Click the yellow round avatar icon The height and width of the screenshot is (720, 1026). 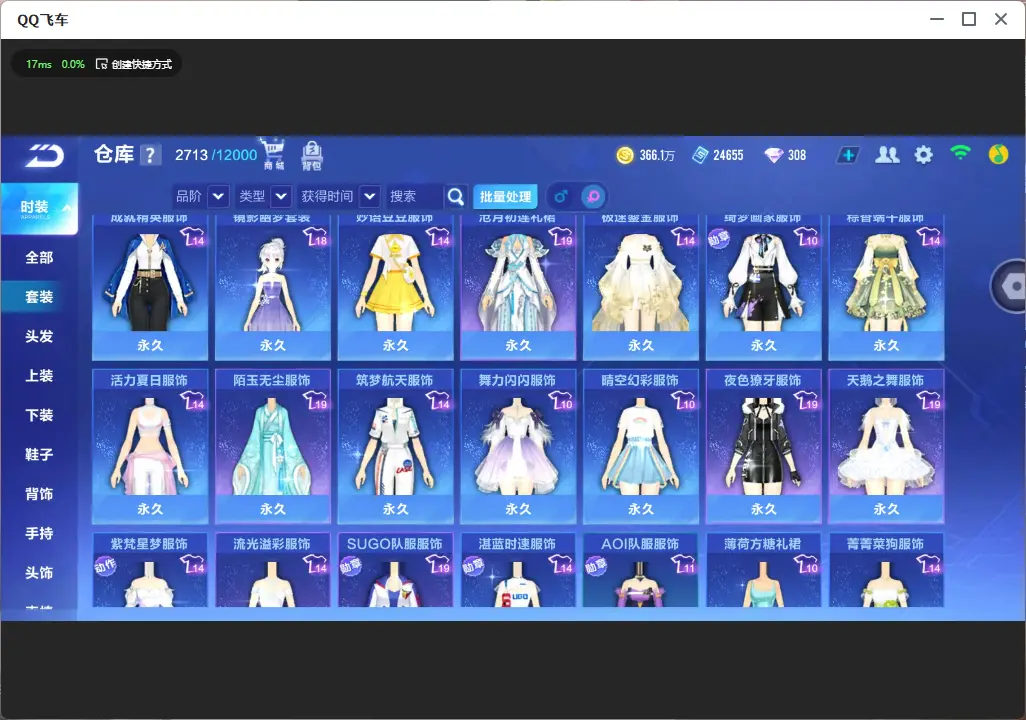click(x=998, y=154)
